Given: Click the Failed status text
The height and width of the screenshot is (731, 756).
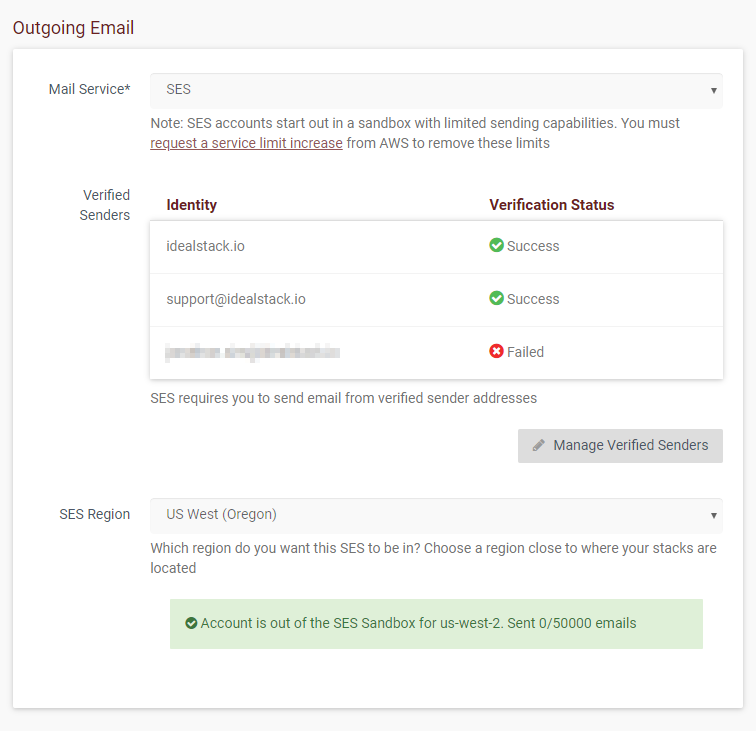Looking at the screenshot, I should (x=525, y=352).
